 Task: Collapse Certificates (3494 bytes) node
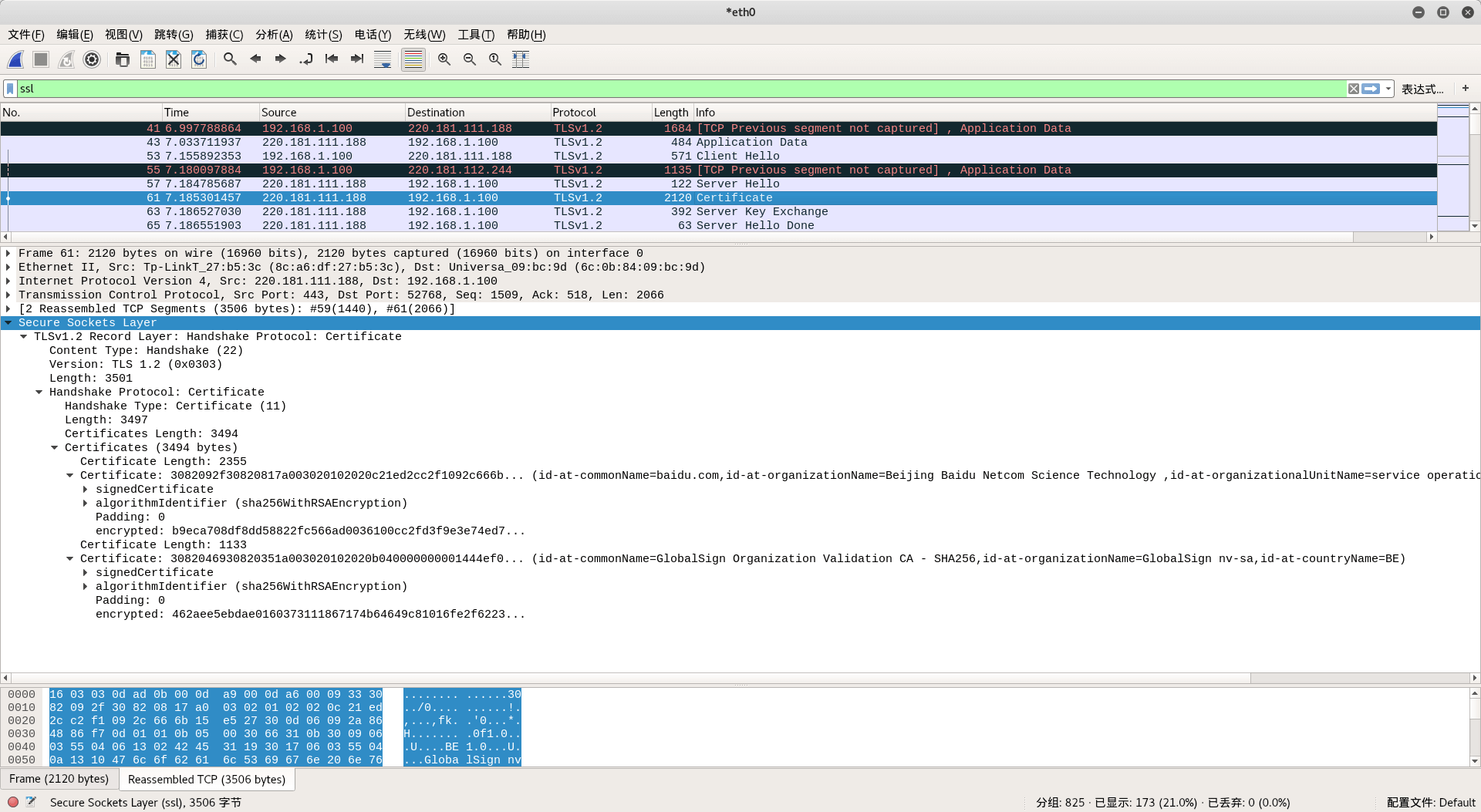click(55, 448)
